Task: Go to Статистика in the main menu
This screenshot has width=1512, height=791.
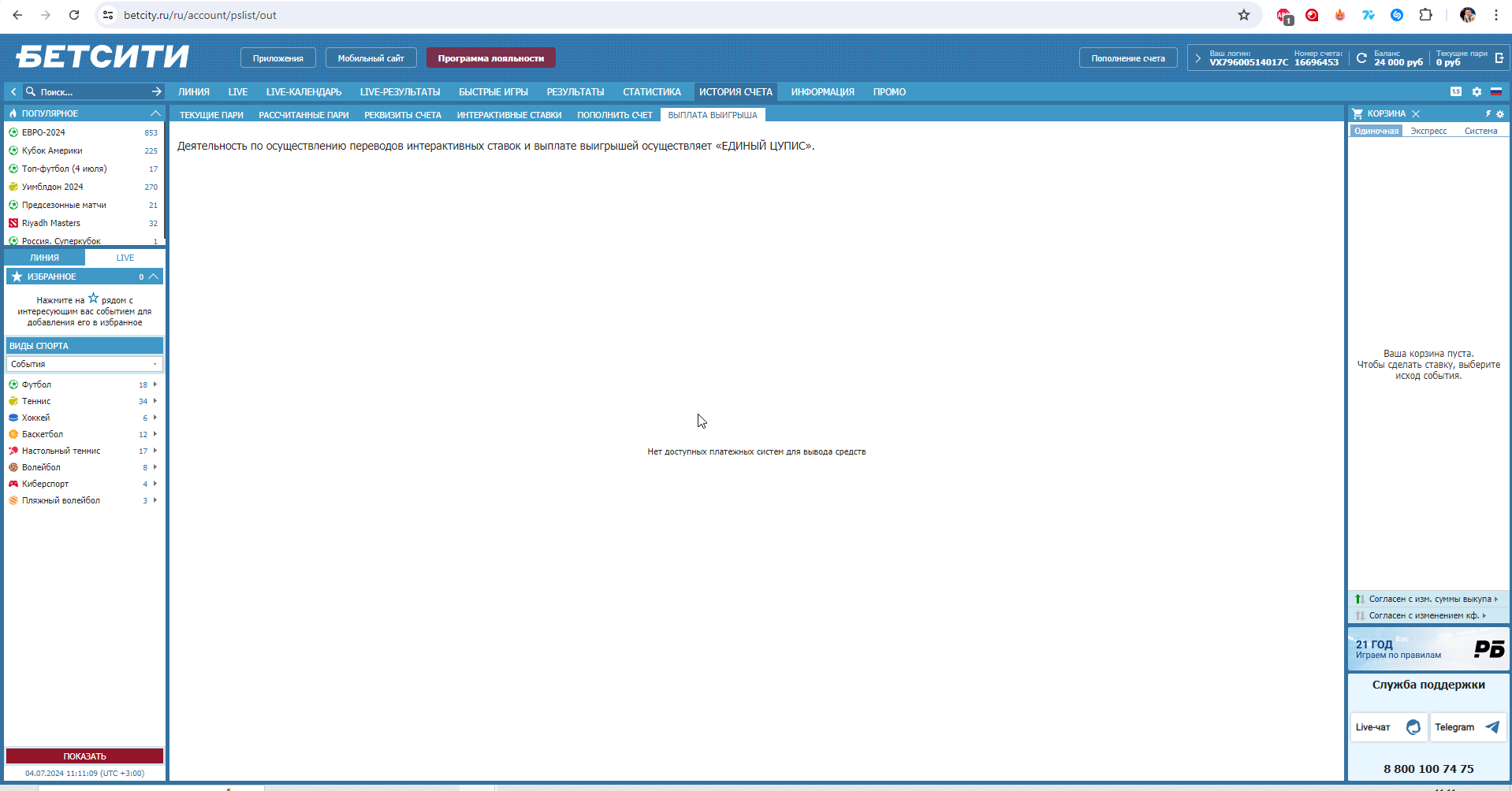Action: tap(651, 92)
